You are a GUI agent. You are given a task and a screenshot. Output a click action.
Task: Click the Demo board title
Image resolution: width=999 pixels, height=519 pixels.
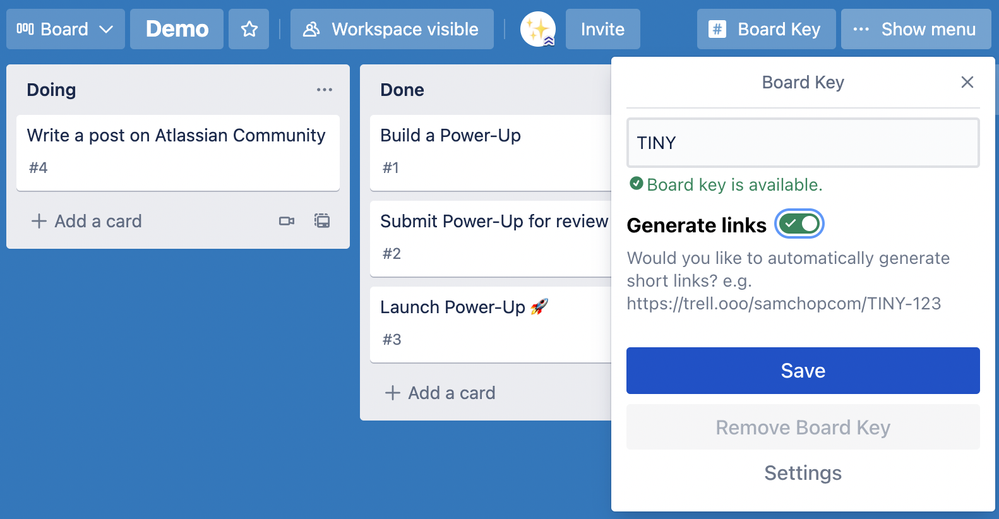coord(176,29)
